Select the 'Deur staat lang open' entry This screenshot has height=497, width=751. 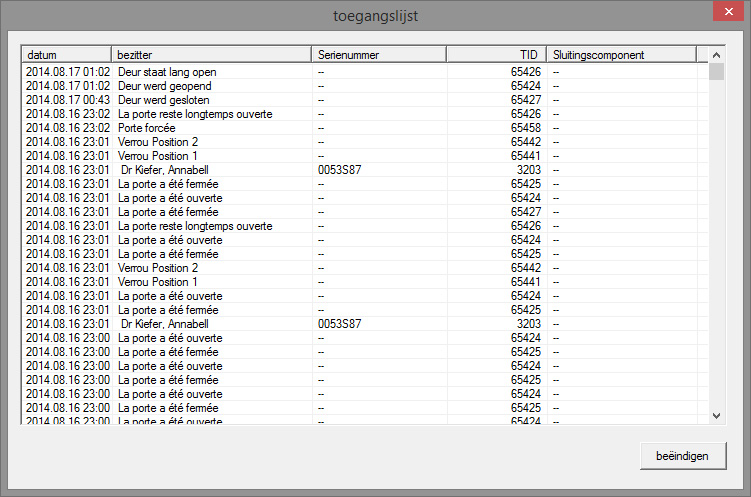coord(166,72)
